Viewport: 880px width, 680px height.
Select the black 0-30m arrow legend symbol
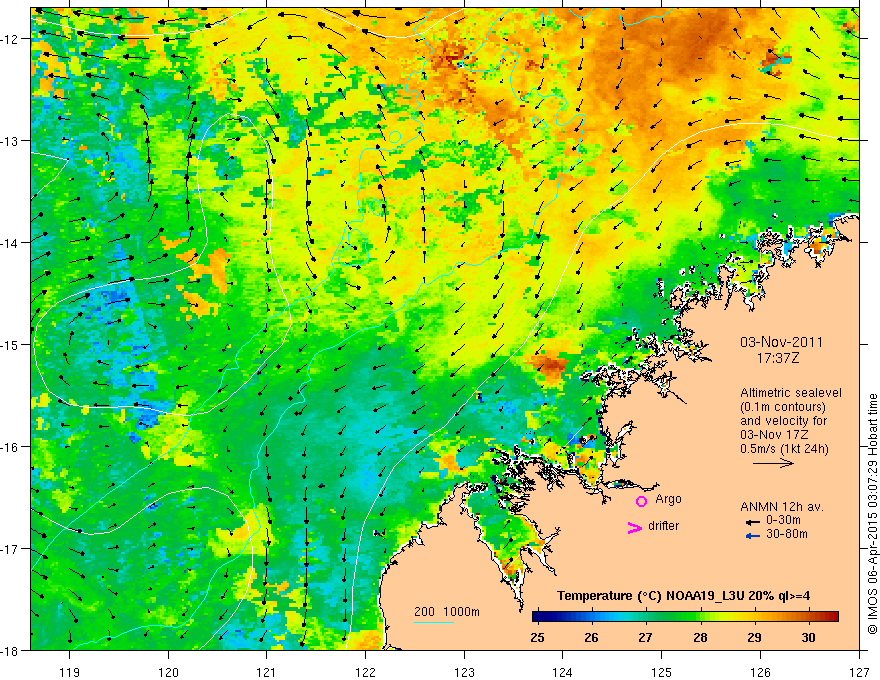pos(753,522)
